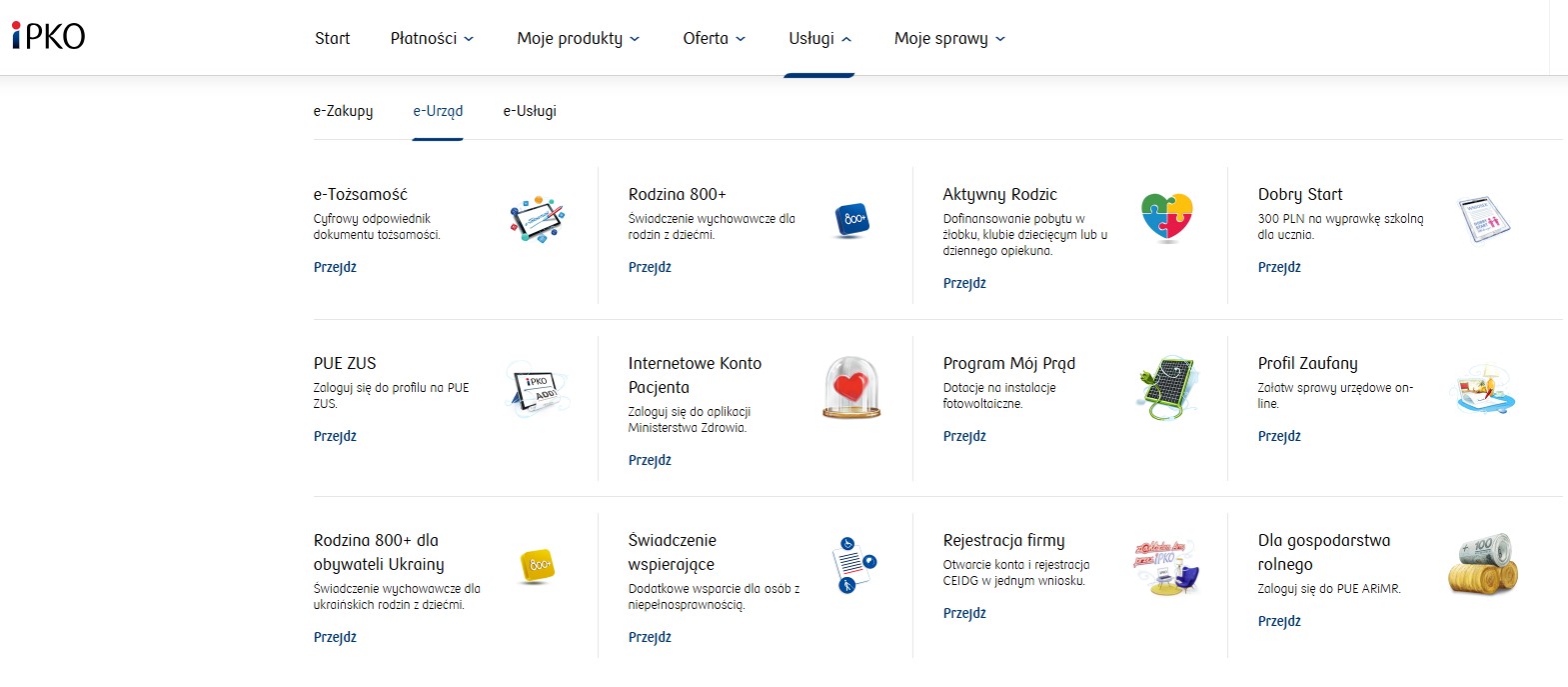Click the Rejestracja firmy heading
Viewport: 1568px width, 687px height.
[1003, 540]
